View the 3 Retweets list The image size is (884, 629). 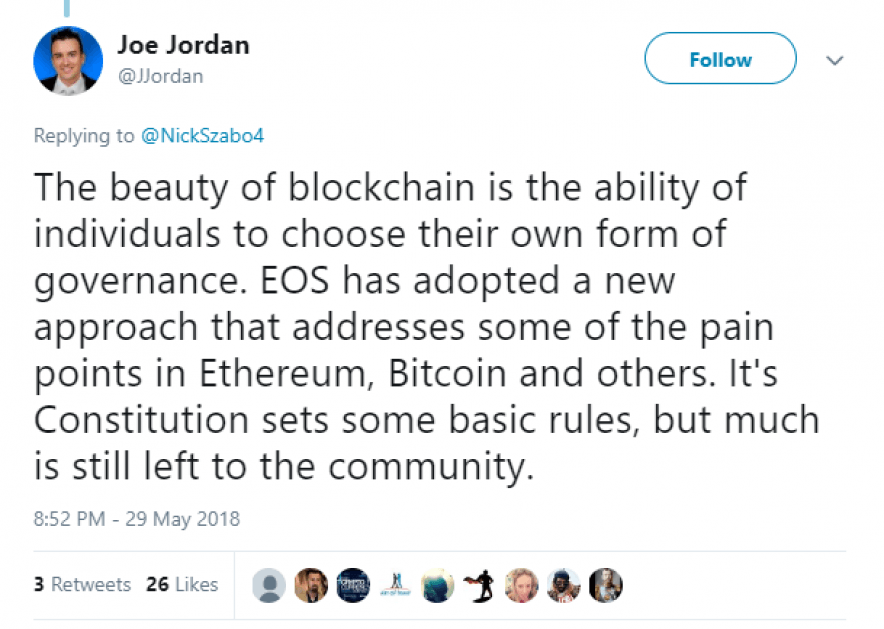click(82, 584)
